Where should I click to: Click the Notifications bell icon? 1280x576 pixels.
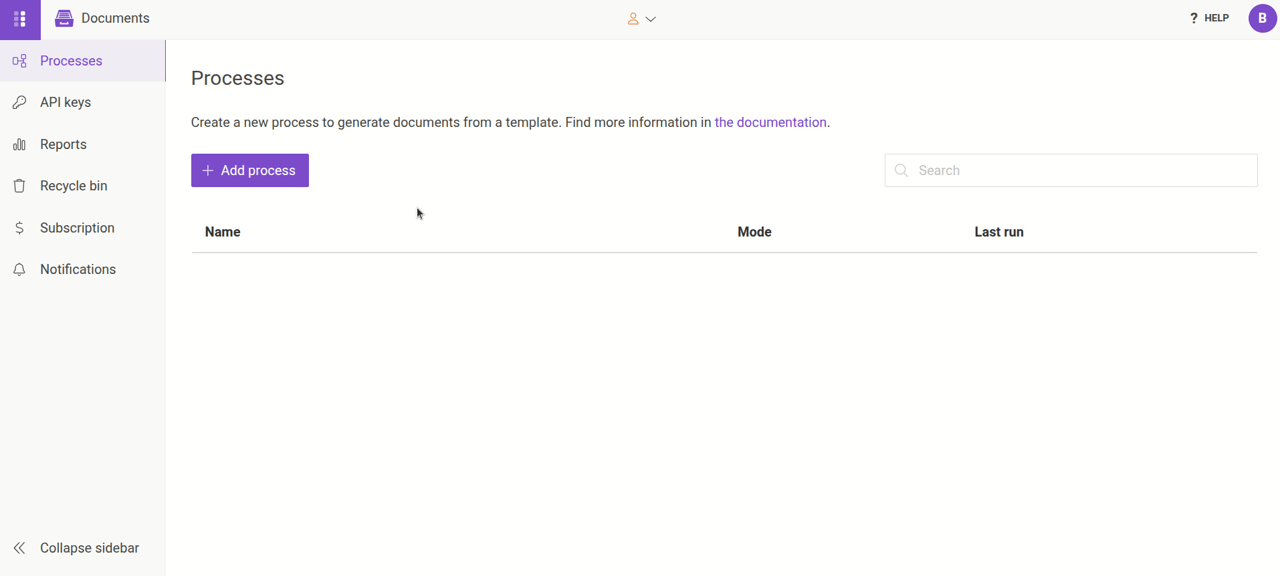19,270
